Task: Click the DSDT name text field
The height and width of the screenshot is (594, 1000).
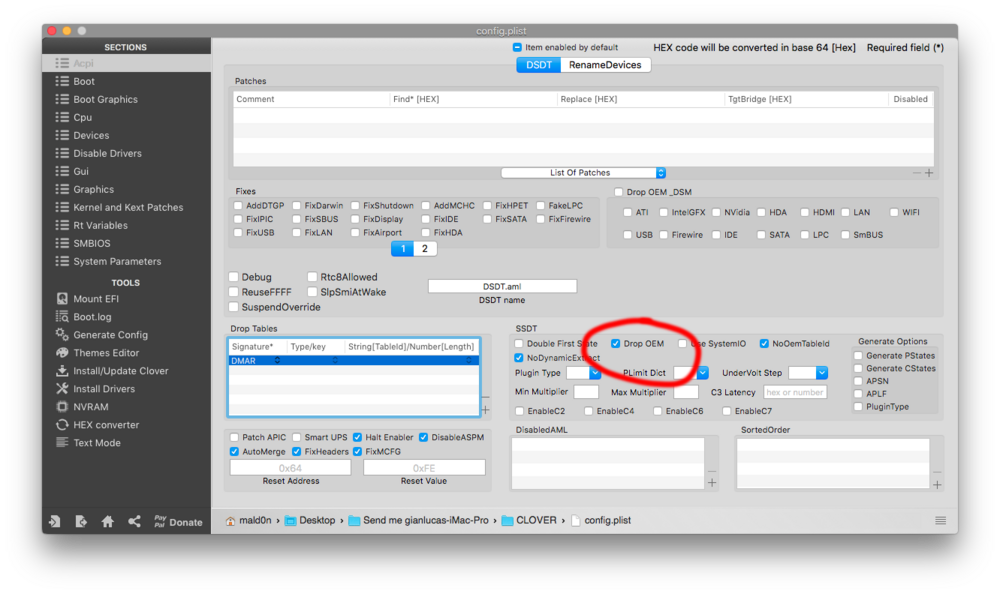Action: click(x=502, y=286)
